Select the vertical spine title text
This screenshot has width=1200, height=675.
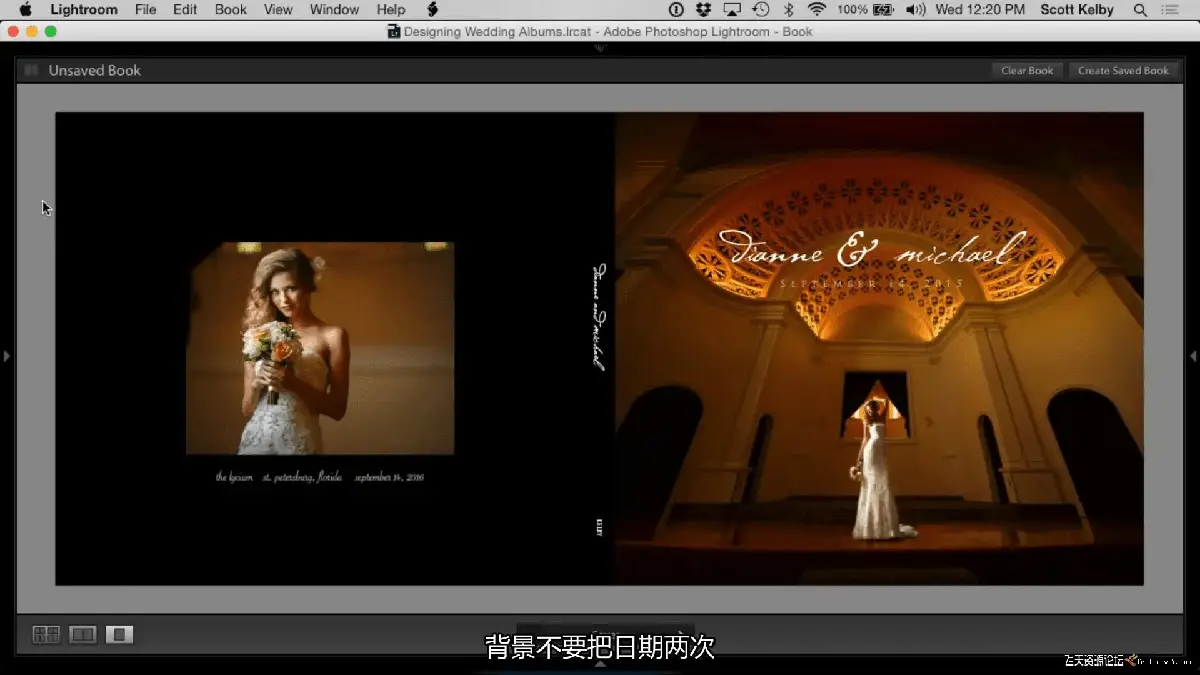pyautogui.click(x=599, y=317)
